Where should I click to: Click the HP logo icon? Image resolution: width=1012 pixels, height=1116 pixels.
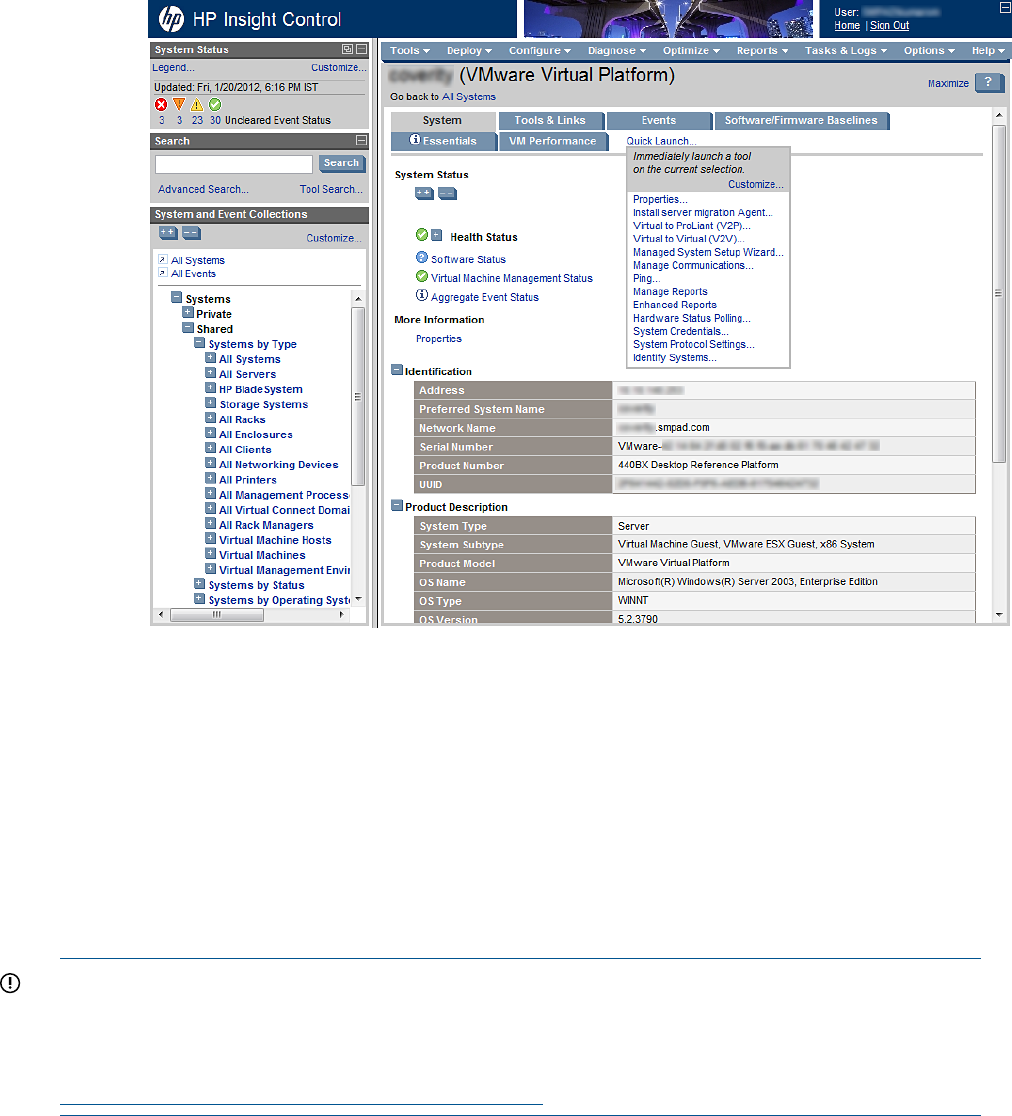pos(171,19)
